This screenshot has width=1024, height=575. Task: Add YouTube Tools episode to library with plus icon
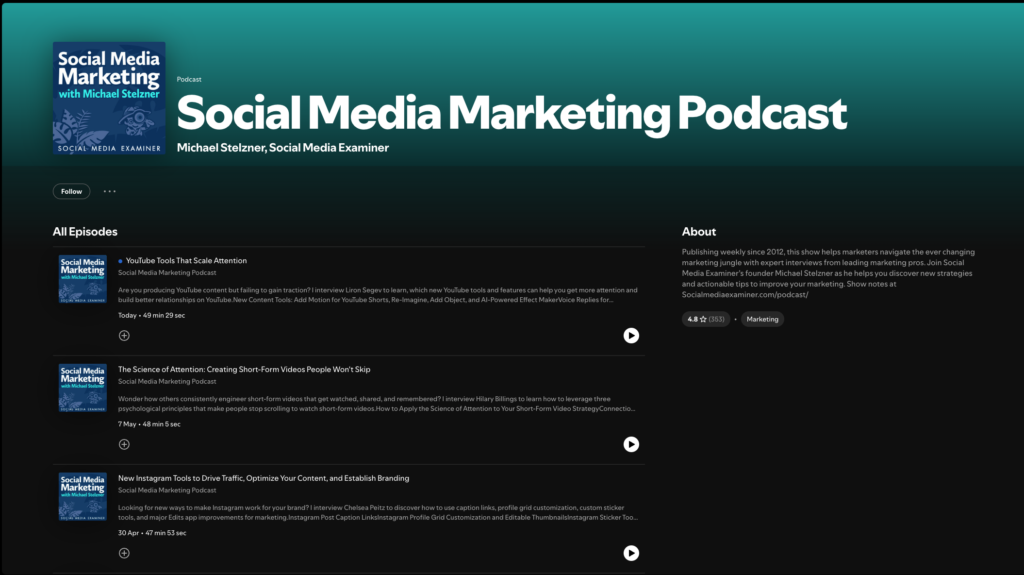coord(124,335)
